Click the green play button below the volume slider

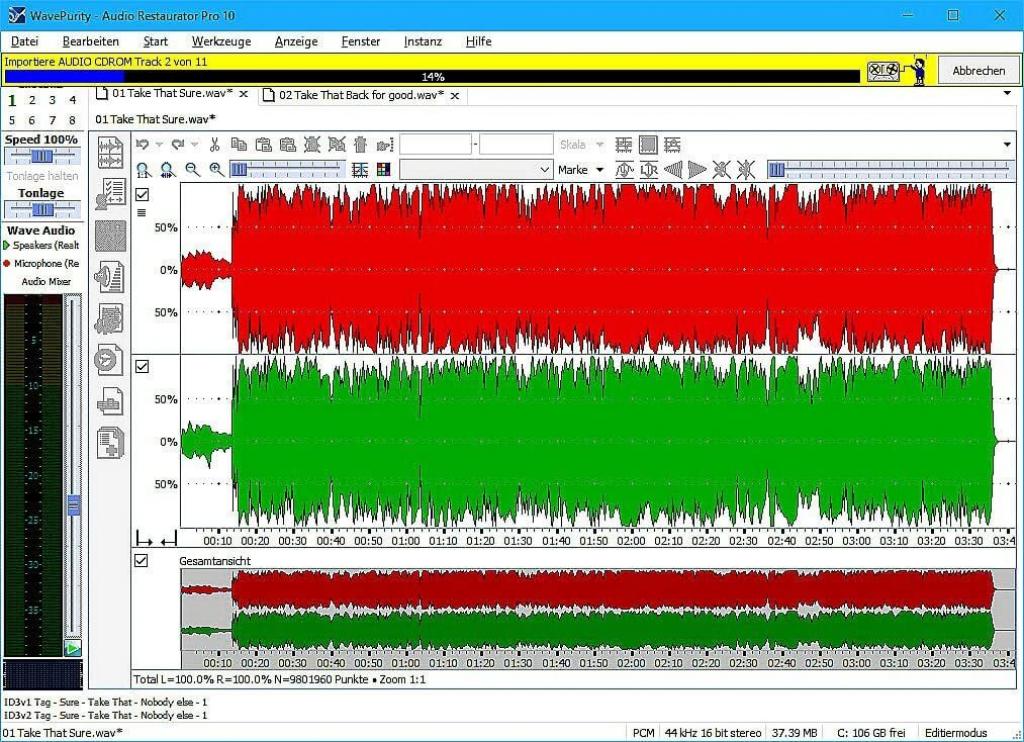point(72,649)
